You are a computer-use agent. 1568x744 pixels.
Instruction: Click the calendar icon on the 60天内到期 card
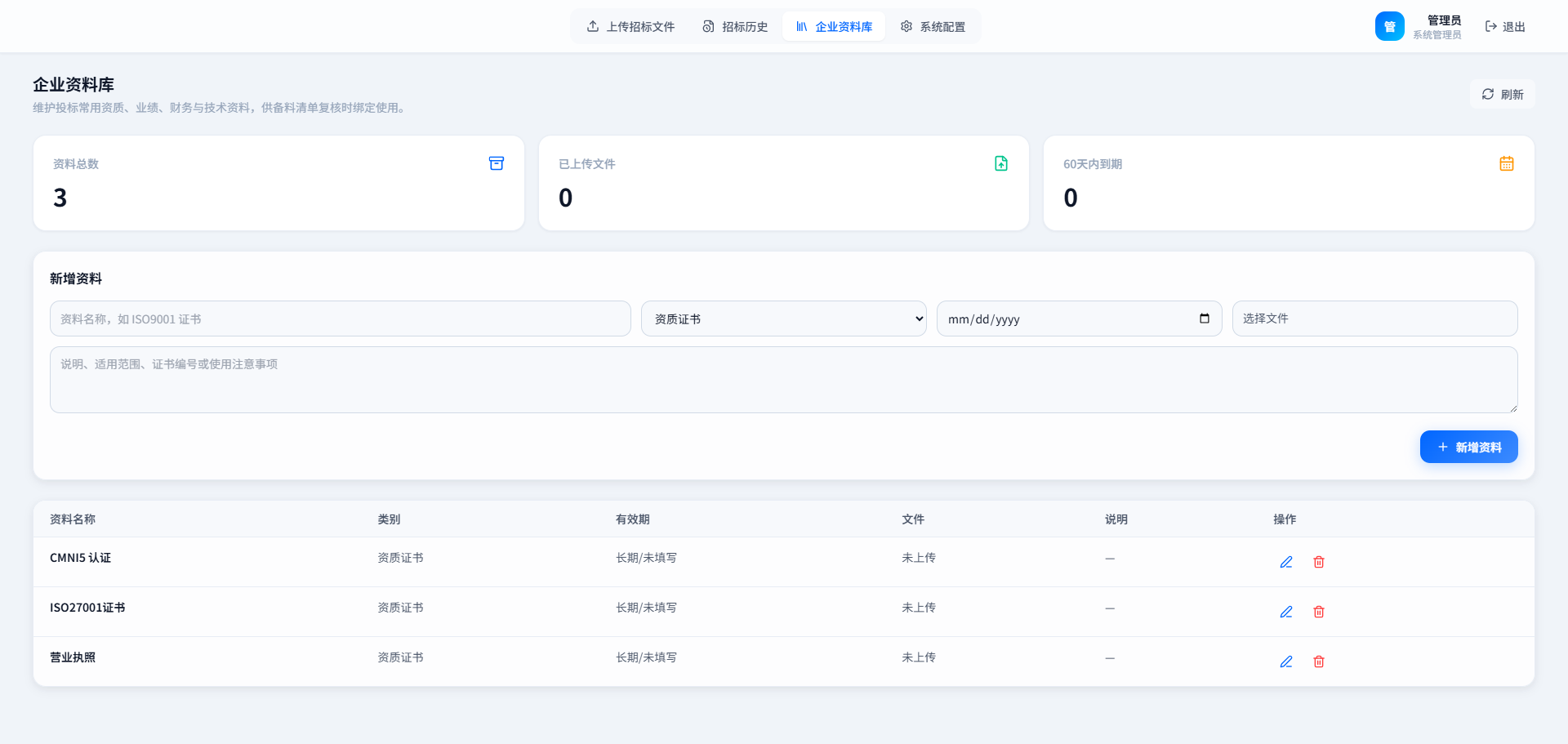pos(1506,163)
